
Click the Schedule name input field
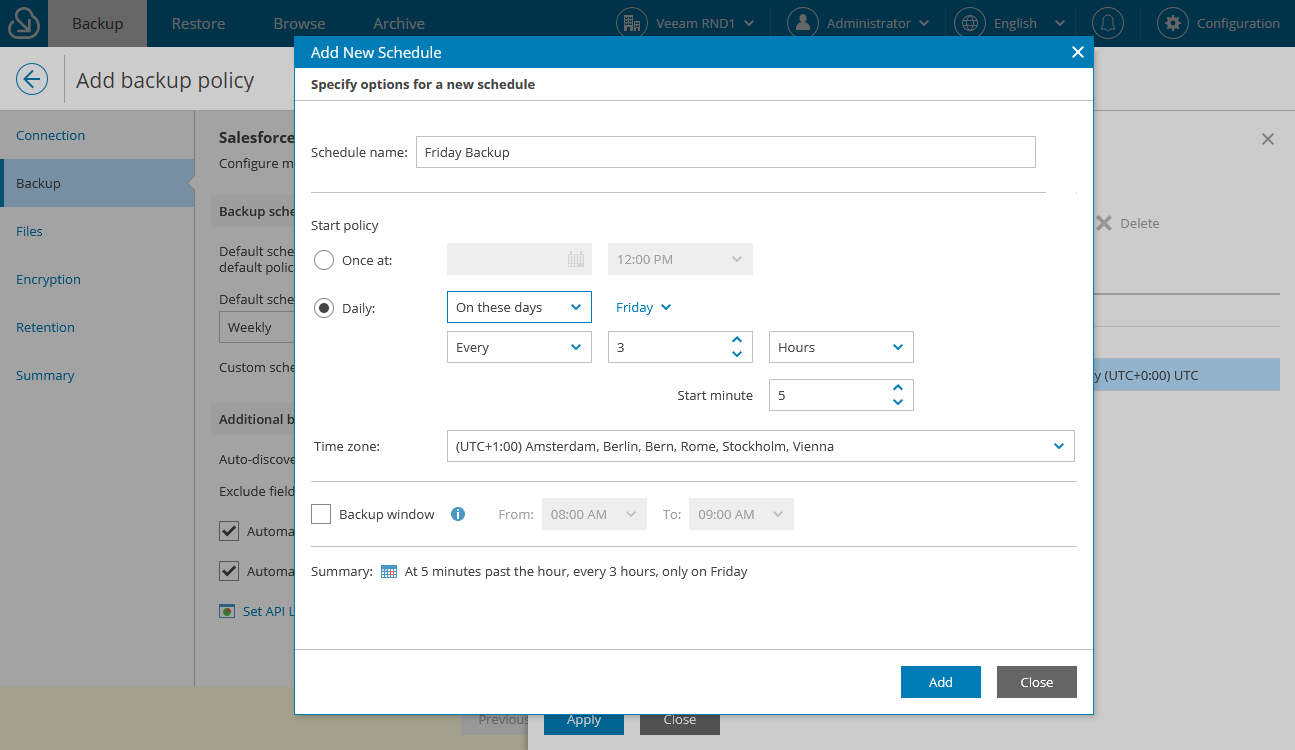725,152
